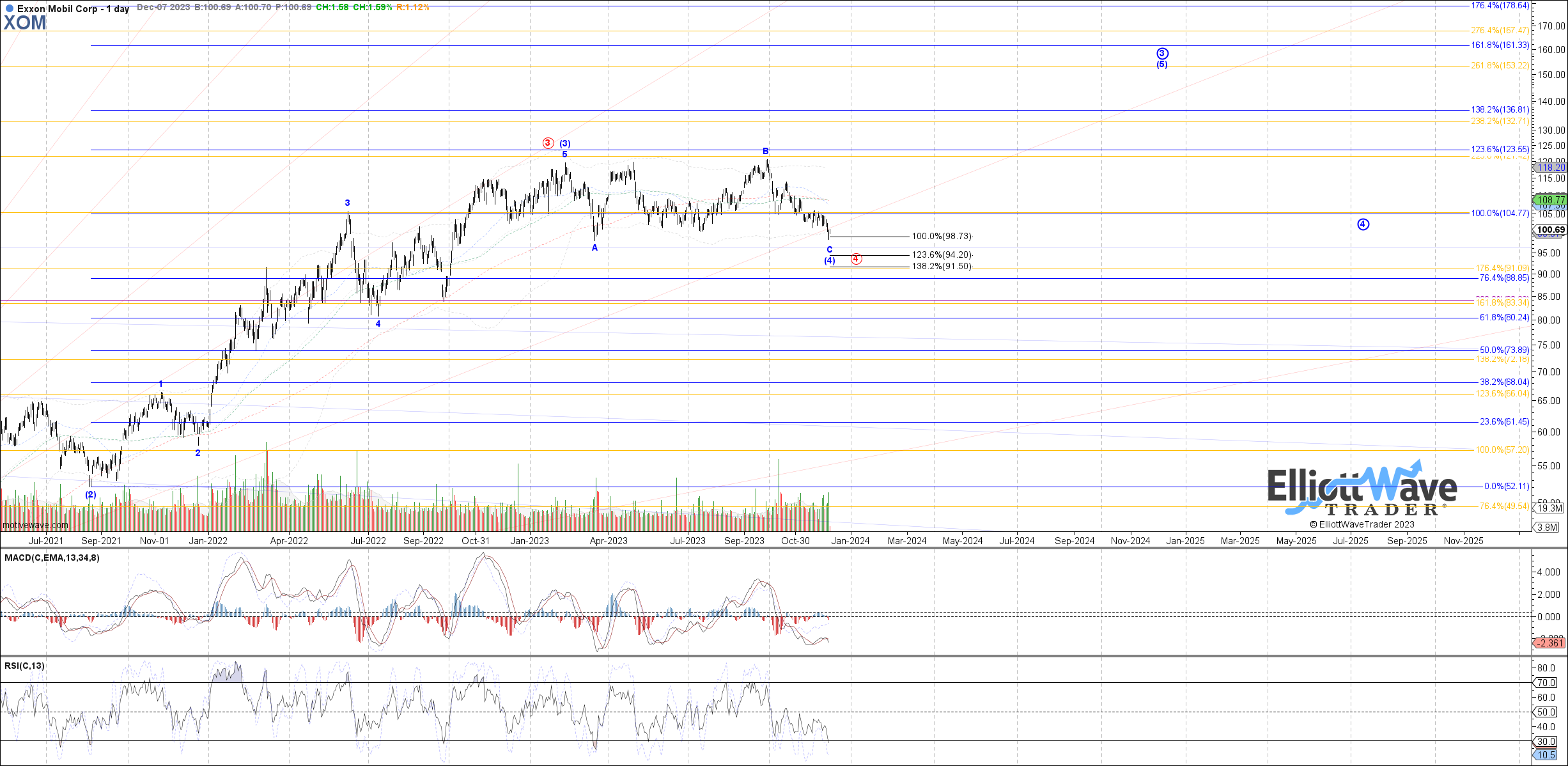Select the wave A label at the March 2023 low
This screenshot has height=766, width=1568.
pyautogui.click(x=594, y=248)
